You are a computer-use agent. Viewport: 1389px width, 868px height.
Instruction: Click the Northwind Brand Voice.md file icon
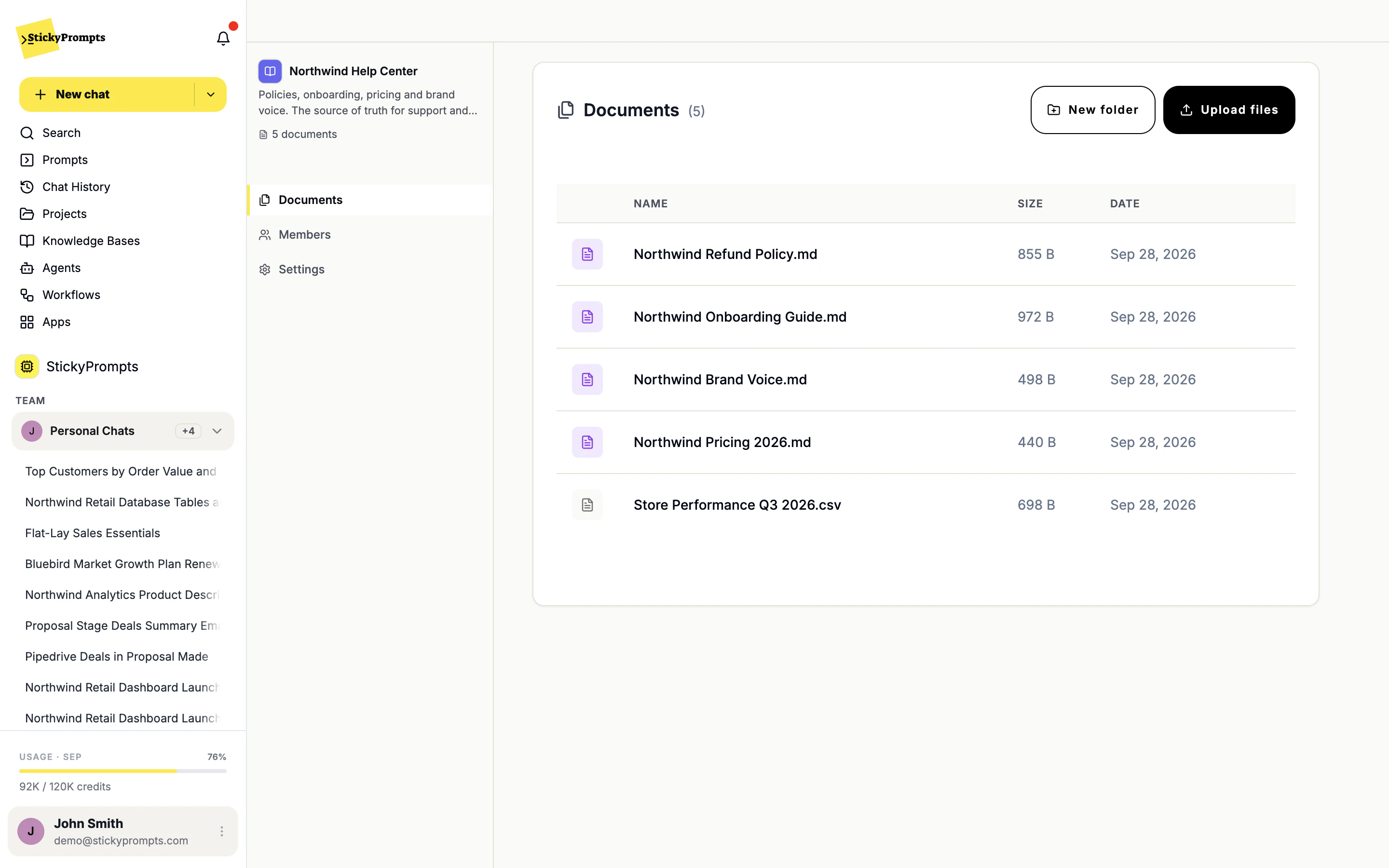tap(587, 380)
